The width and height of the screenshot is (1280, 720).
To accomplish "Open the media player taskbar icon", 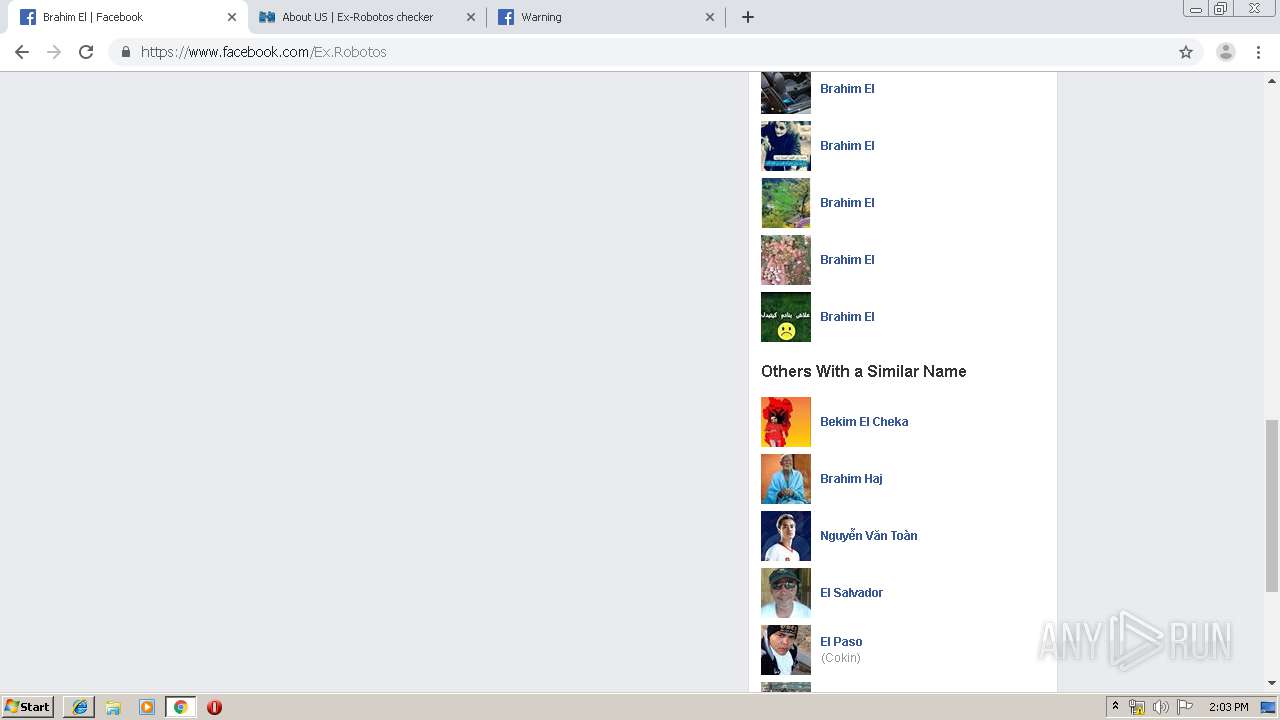I will [x=147, y=707].
